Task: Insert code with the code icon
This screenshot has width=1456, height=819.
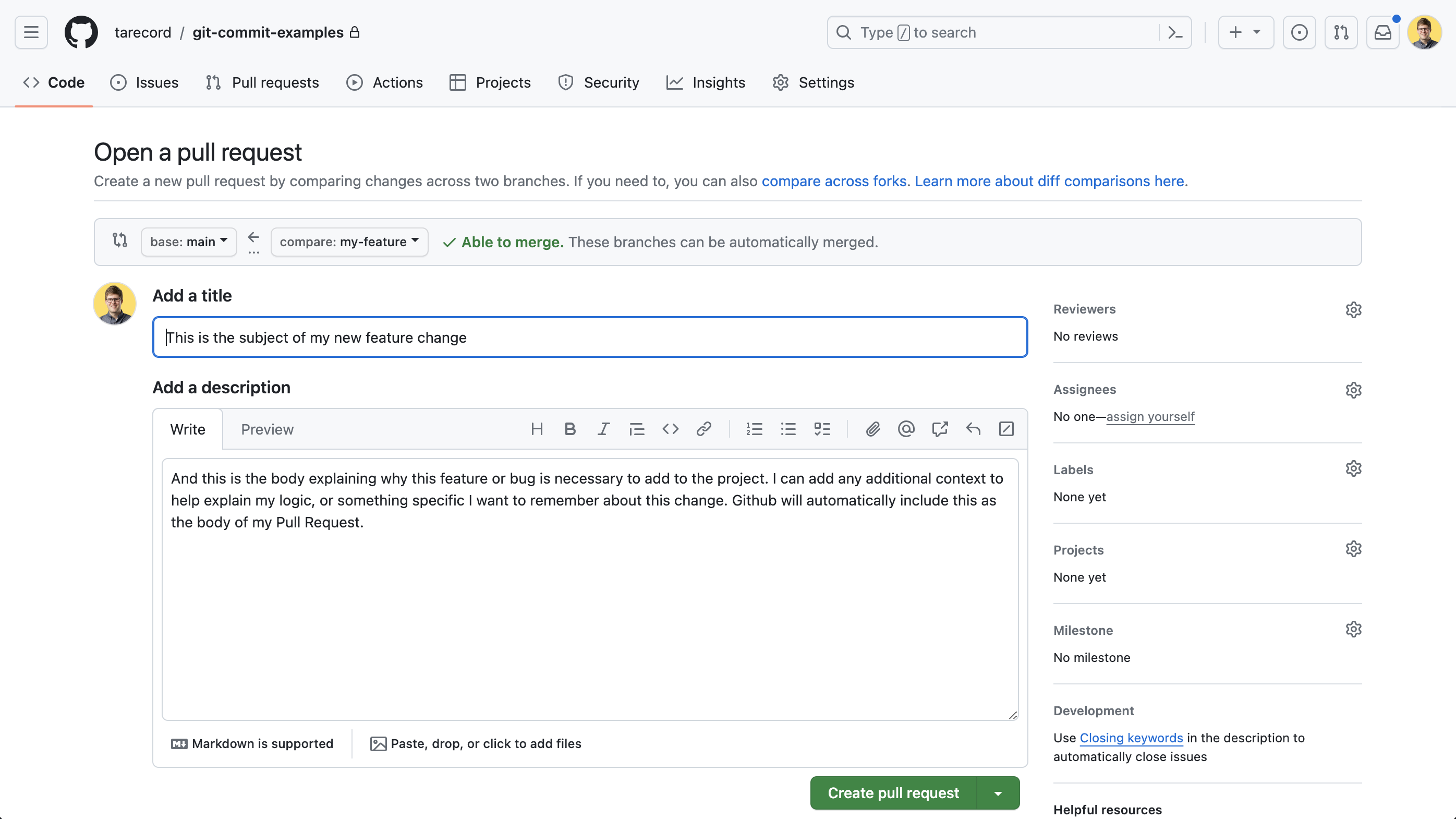Action: pos(670,429)
